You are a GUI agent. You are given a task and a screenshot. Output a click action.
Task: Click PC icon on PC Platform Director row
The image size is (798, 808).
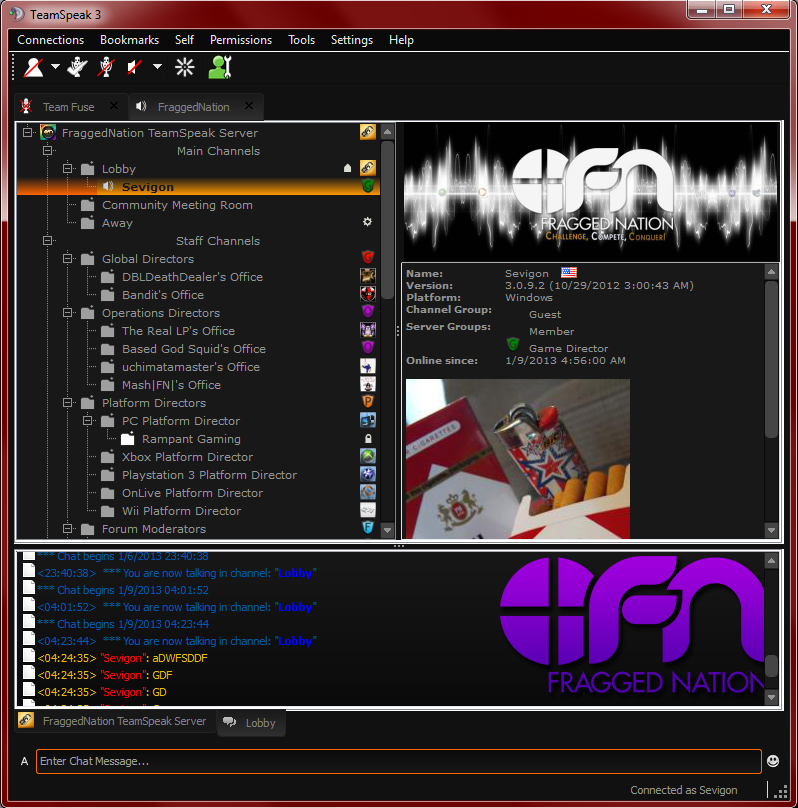[x=368, y=420]
